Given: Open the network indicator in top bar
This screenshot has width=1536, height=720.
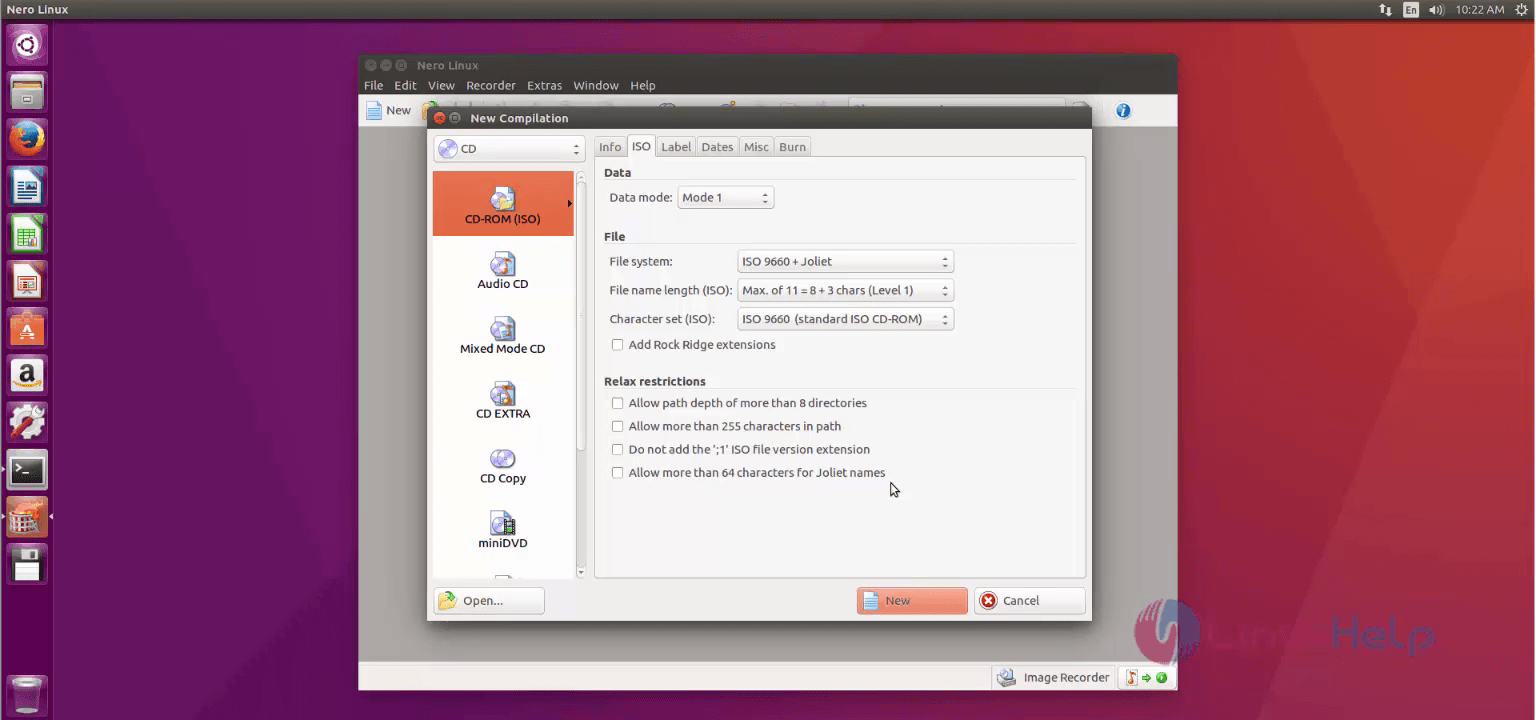Looking at the screenshot, I should point(1385,9).
